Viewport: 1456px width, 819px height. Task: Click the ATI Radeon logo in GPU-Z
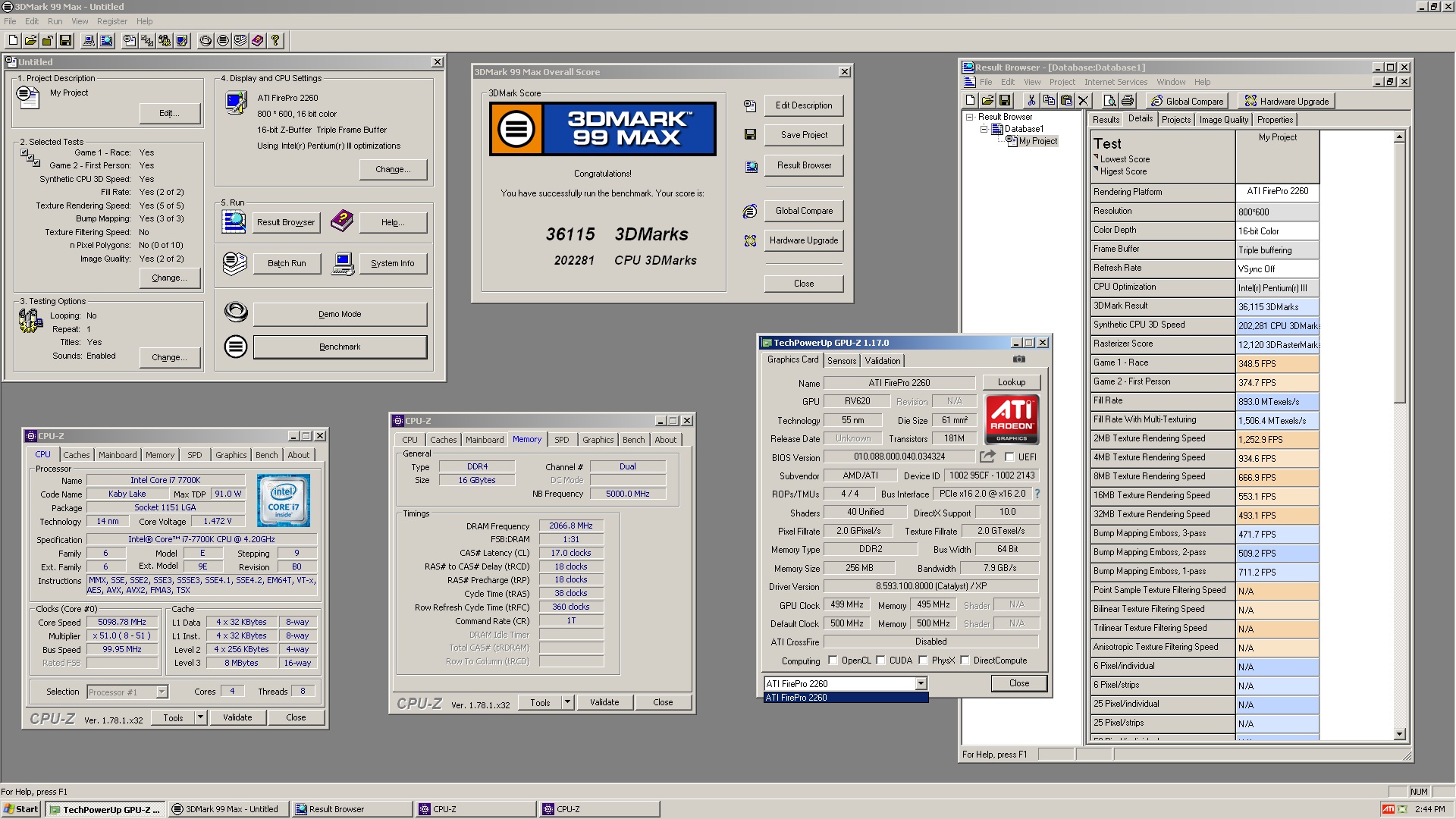1012,419
